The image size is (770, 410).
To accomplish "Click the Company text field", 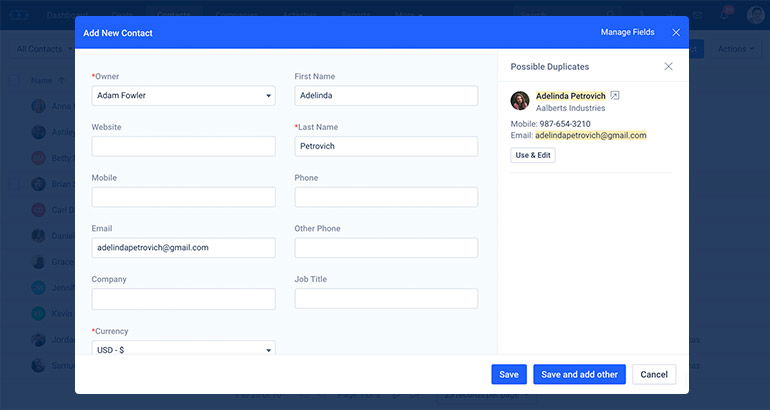I will (x=183, y=299).
